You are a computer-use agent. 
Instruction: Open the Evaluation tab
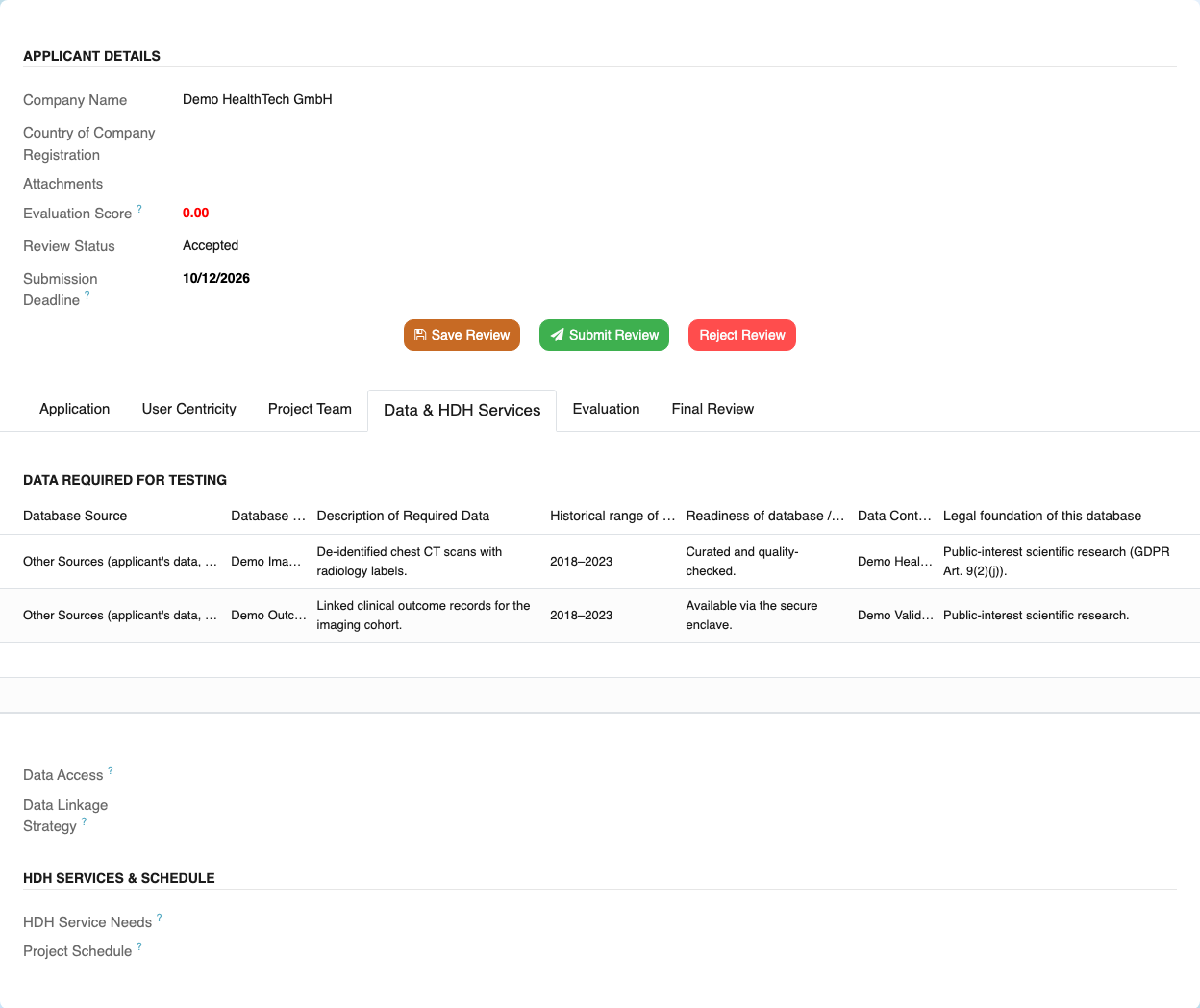point(606,409)
